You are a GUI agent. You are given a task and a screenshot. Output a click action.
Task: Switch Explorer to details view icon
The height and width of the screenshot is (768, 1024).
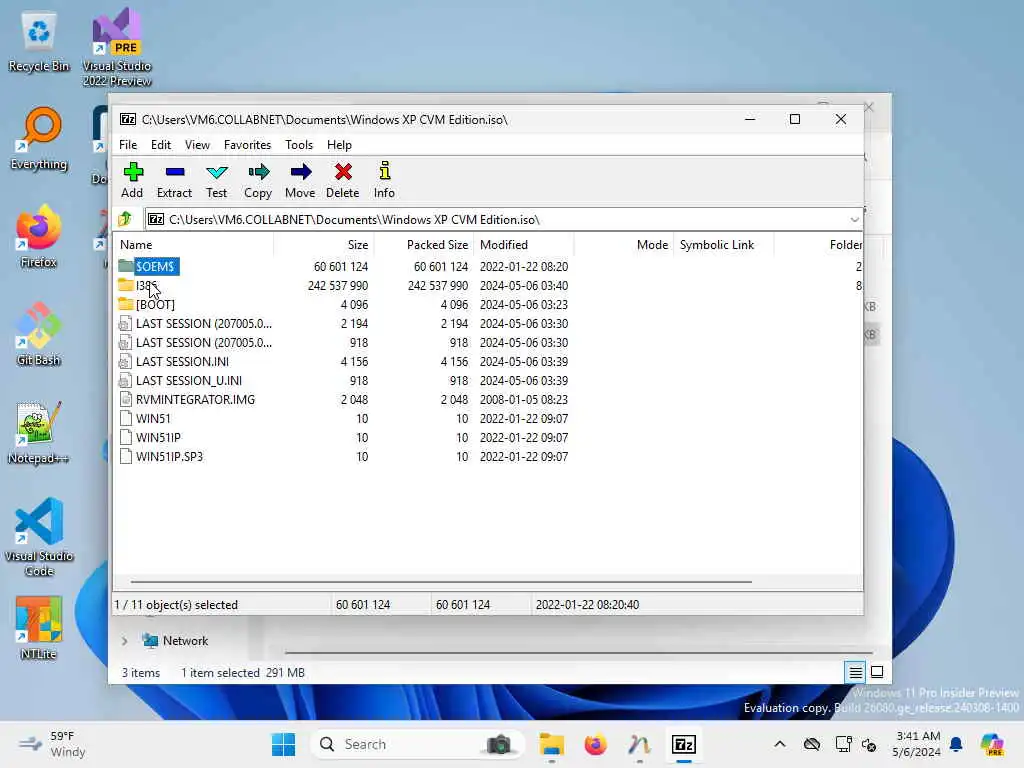[855, 672]
